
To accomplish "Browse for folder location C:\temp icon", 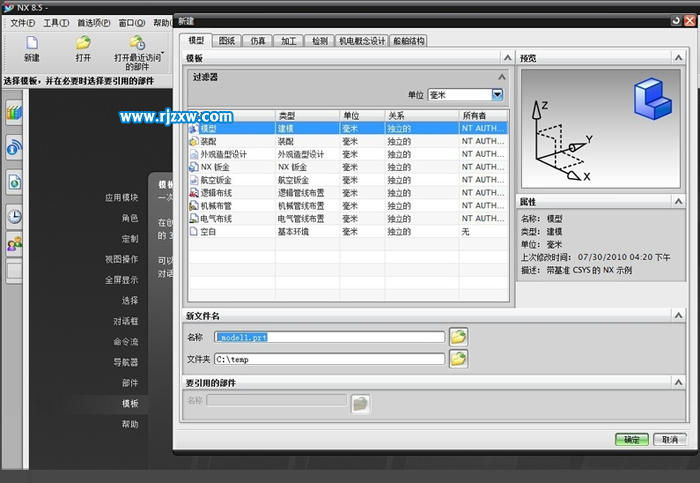I will (458, 358).
